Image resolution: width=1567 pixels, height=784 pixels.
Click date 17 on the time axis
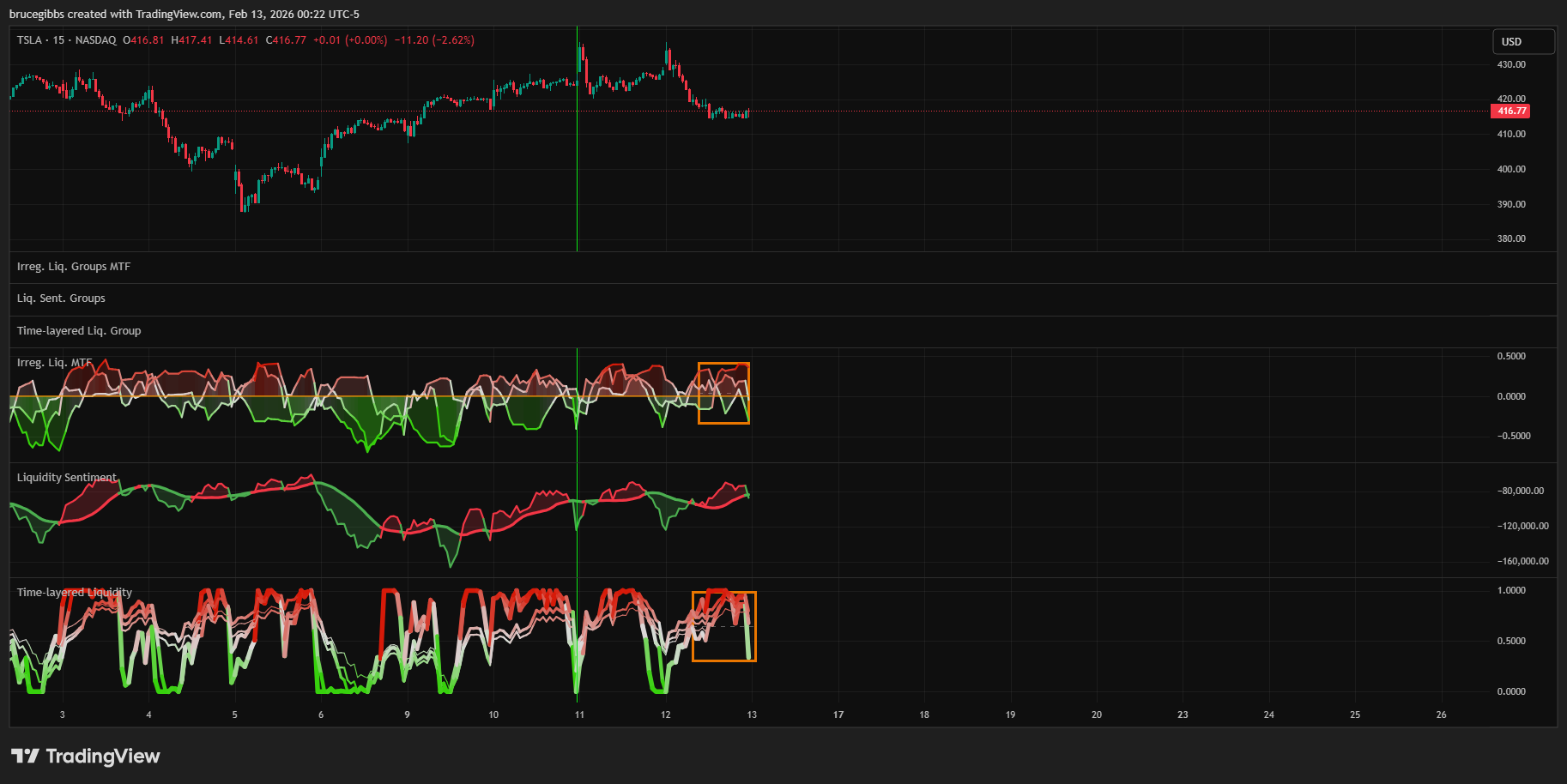[x=838, y=715]
